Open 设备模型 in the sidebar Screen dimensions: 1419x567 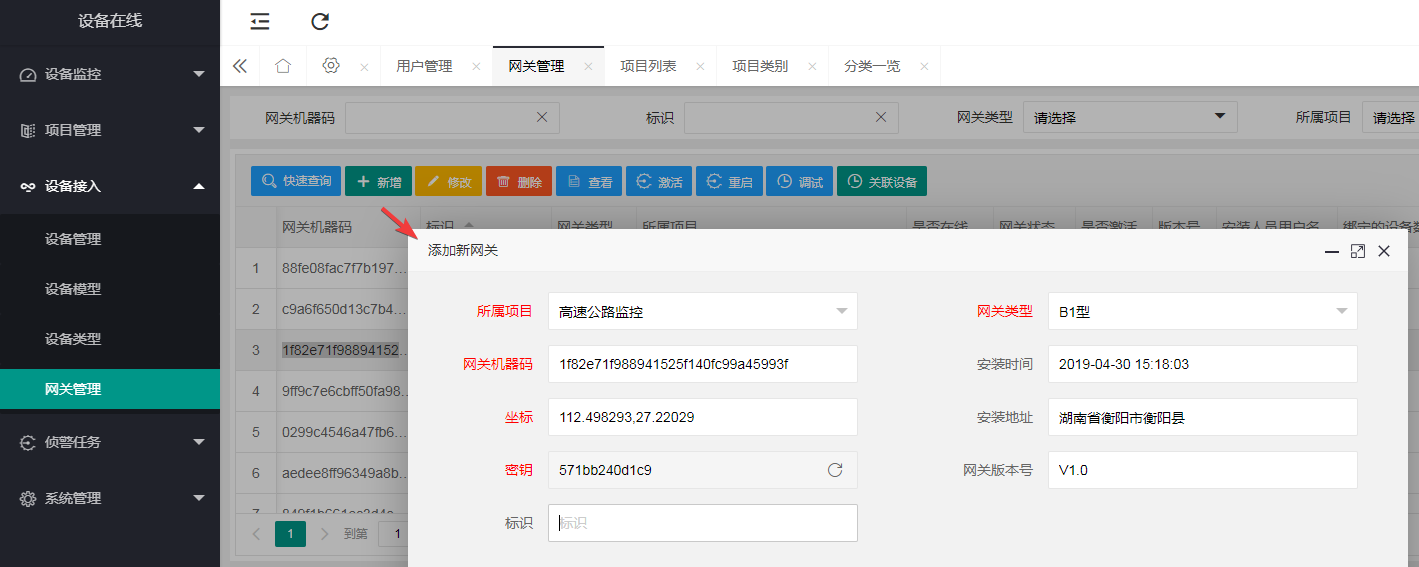110,289
